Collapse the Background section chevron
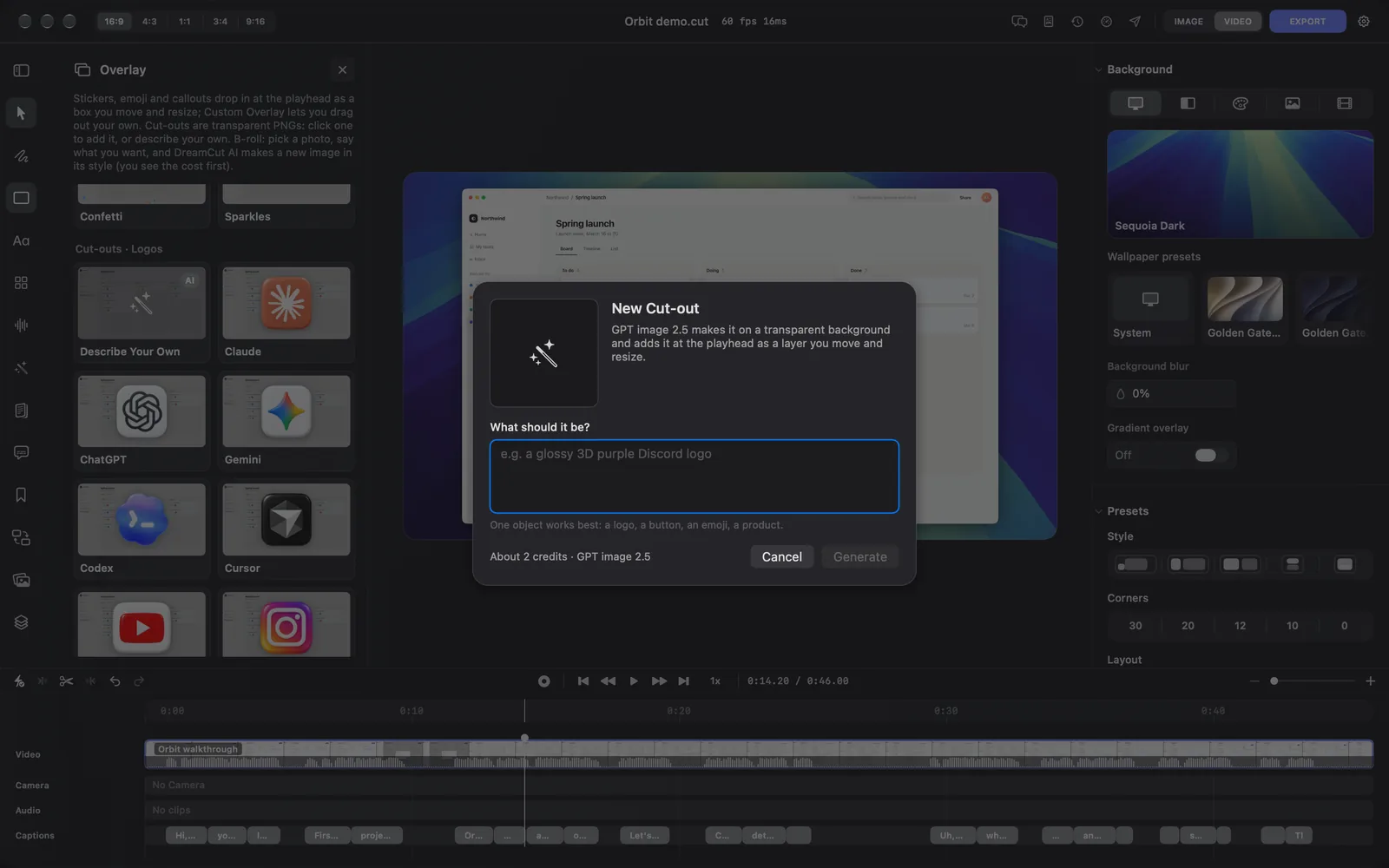The height and width of the screenshot is (868, 1389). coord(1098,69)
